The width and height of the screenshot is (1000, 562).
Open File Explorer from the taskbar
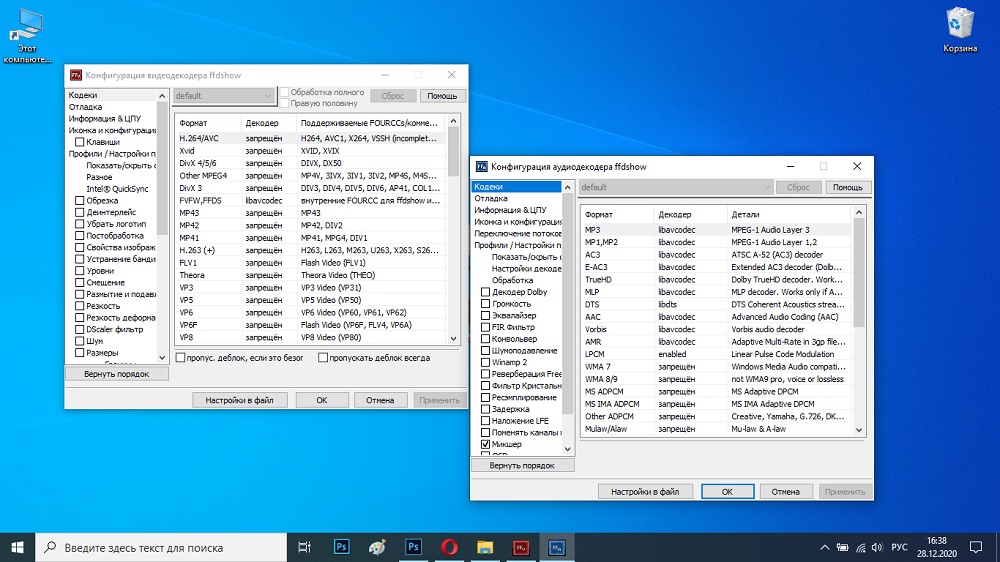(x=485, y=547)
